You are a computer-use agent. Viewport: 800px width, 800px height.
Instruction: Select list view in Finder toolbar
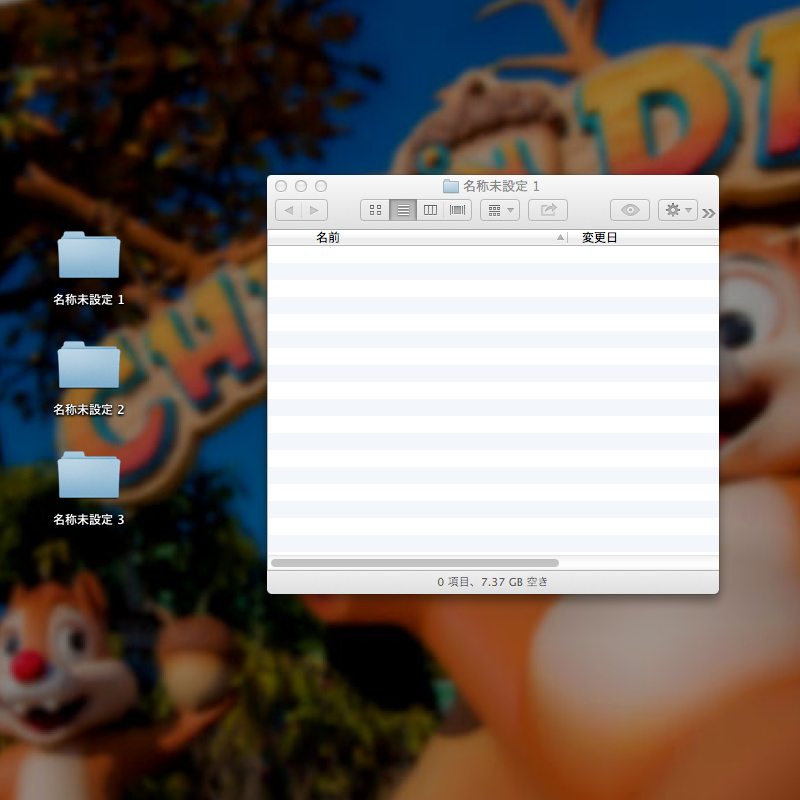point(403,210)
